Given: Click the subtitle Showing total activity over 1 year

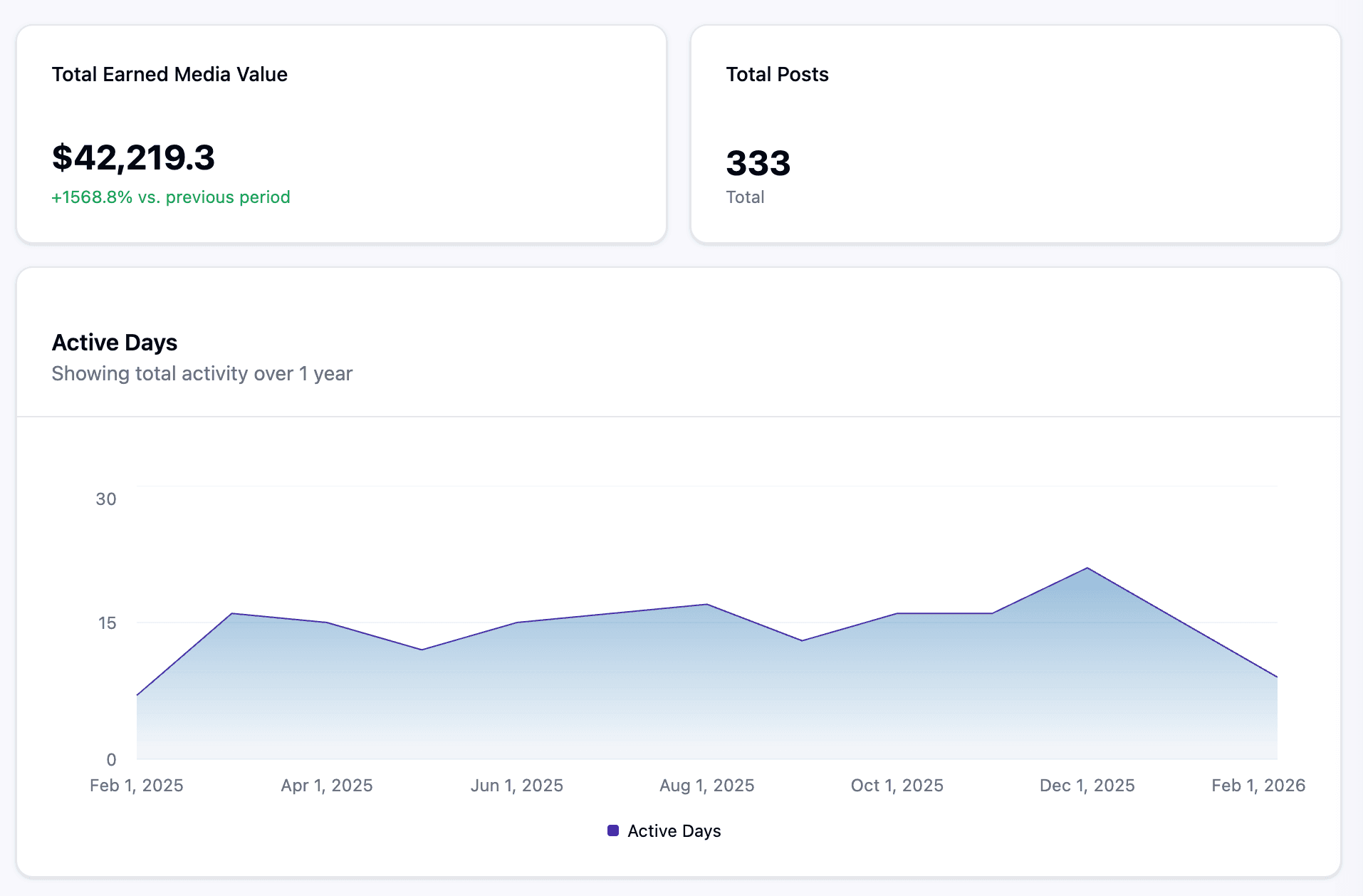Looking at the screenshot, I should pos(202,373).
